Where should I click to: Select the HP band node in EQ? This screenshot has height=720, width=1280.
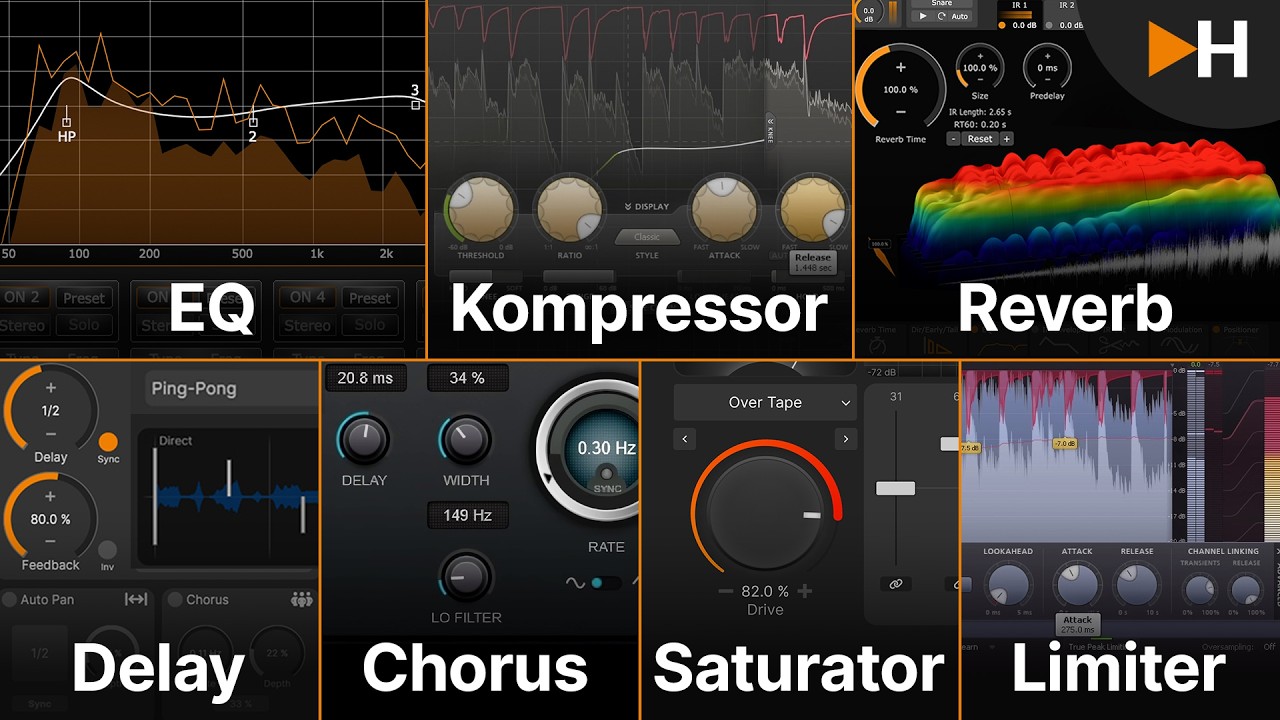pyautogui.click(x=67, y=123)
